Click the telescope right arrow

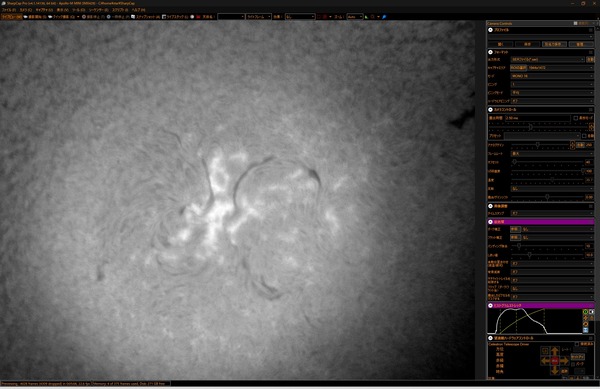click(564, 360)
